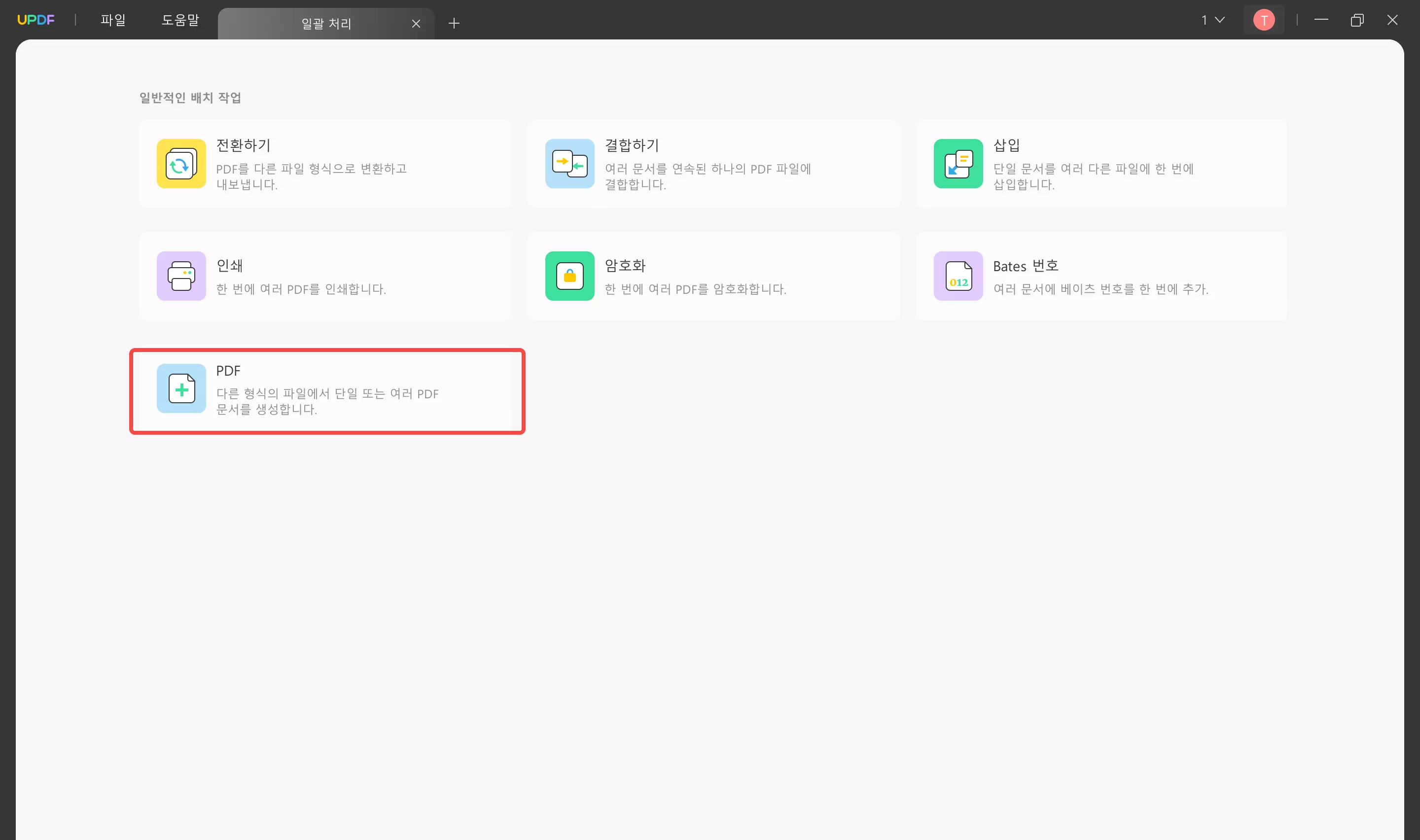Click the UPDF logo

[x=35, y=20]
